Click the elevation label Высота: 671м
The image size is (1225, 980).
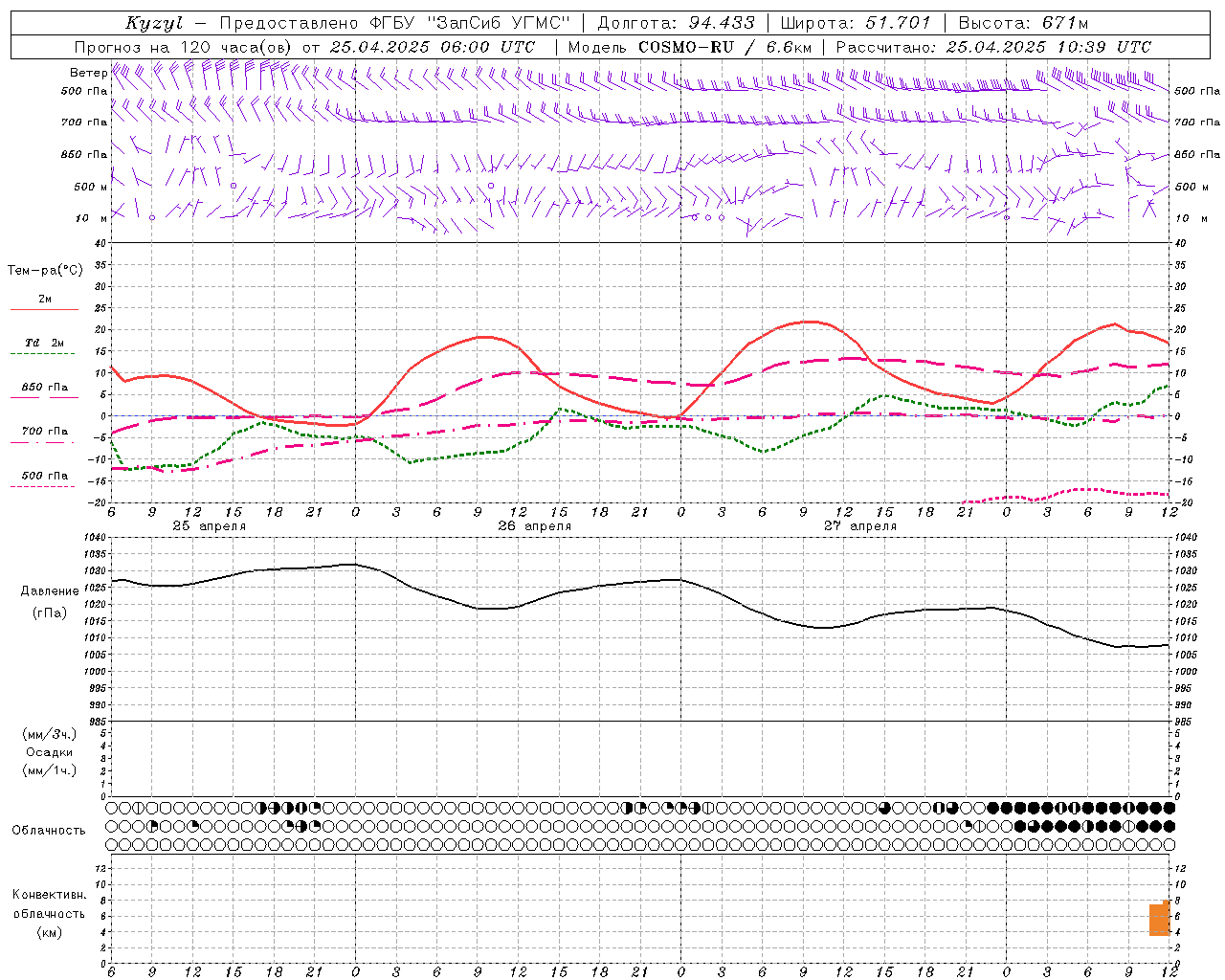pyautogui.click(x=1023, y=23)
